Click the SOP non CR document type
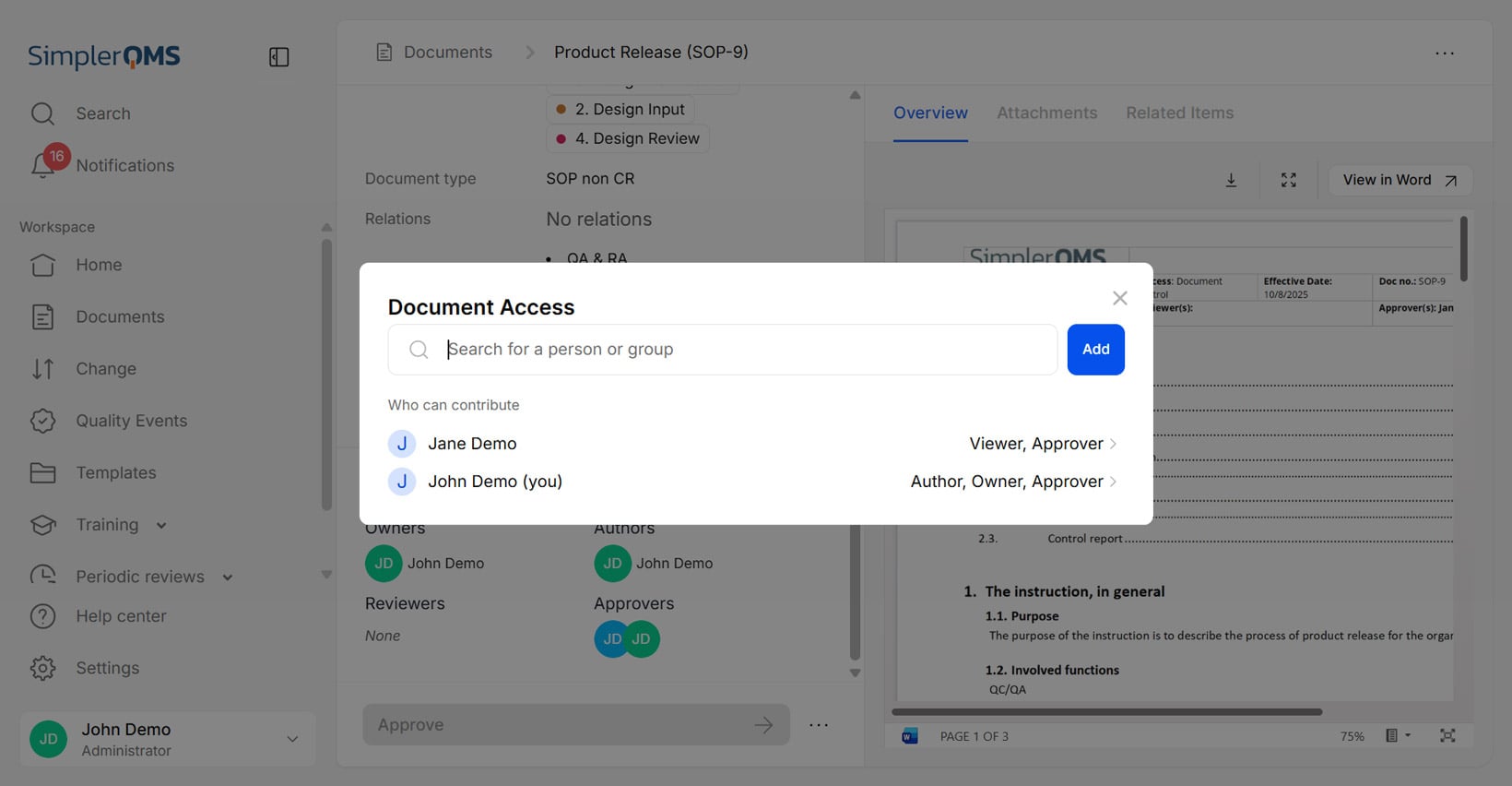This screenshot has height=786, width=1512. pyautogui.click(x=590, y=179)
